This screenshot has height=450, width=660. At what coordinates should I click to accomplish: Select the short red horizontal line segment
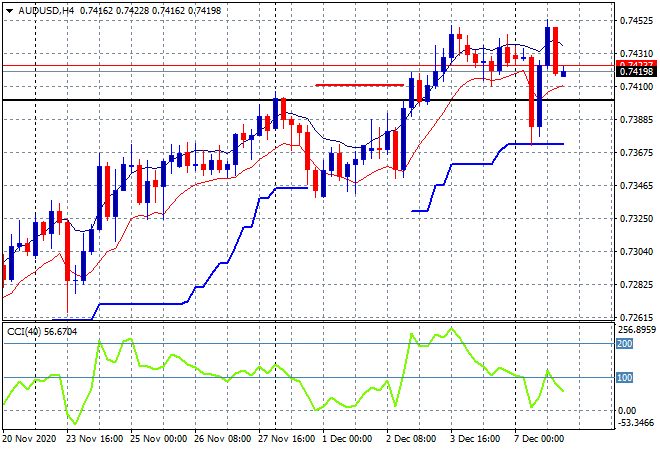[359, 85]
